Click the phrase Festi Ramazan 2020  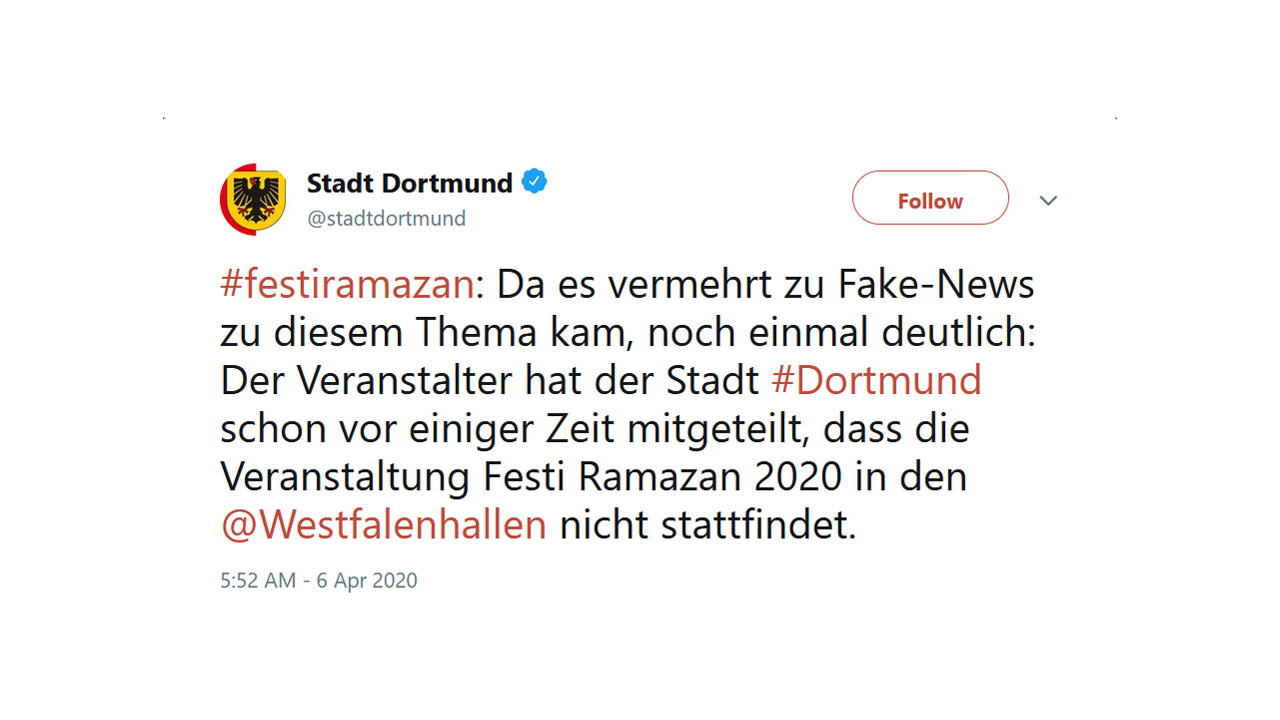663,477
